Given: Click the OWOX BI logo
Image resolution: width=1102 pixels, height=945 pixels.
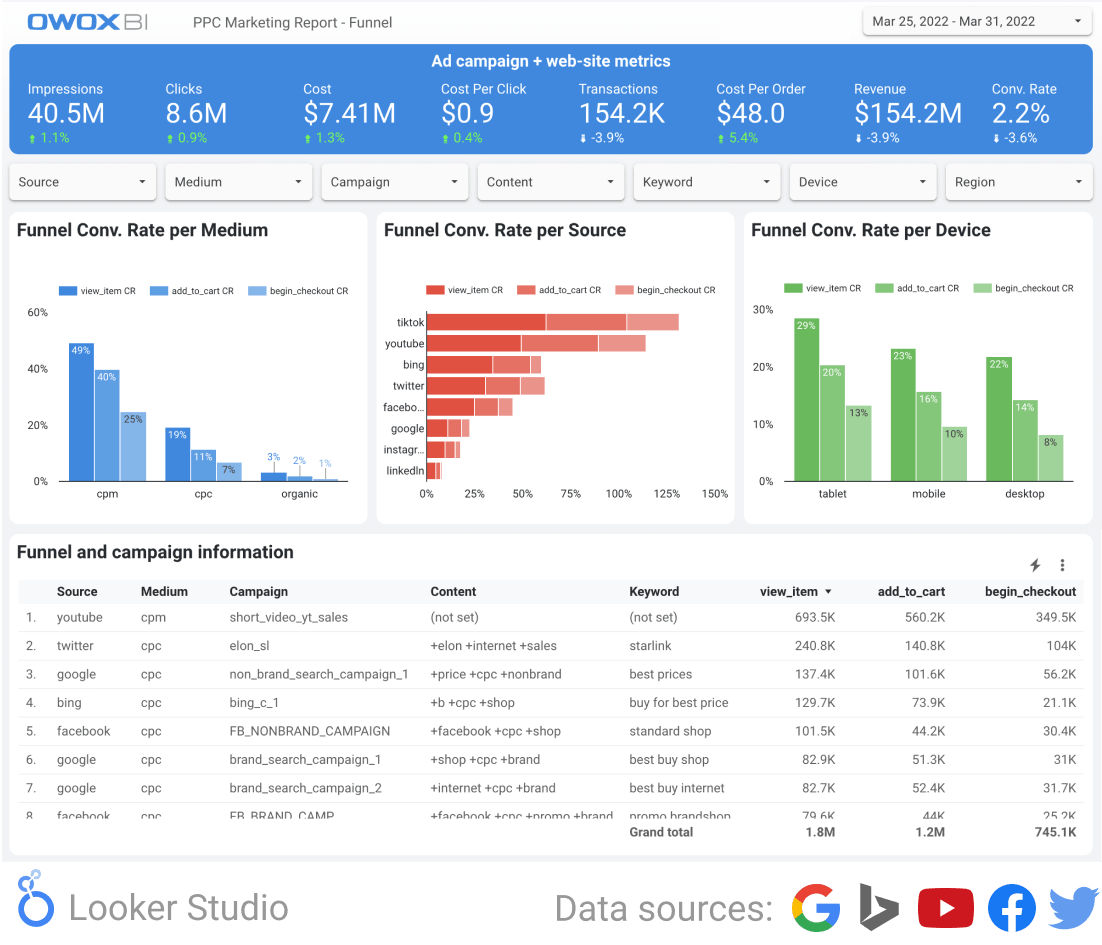Looking at the screenshot, I should [85, 21].
